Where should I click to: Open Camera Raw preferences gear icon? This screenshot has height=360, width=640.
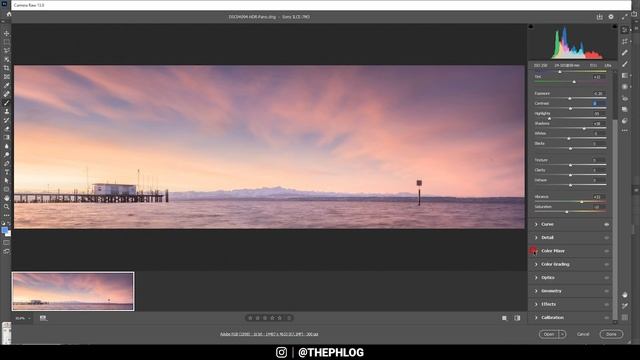pos(611,17)
